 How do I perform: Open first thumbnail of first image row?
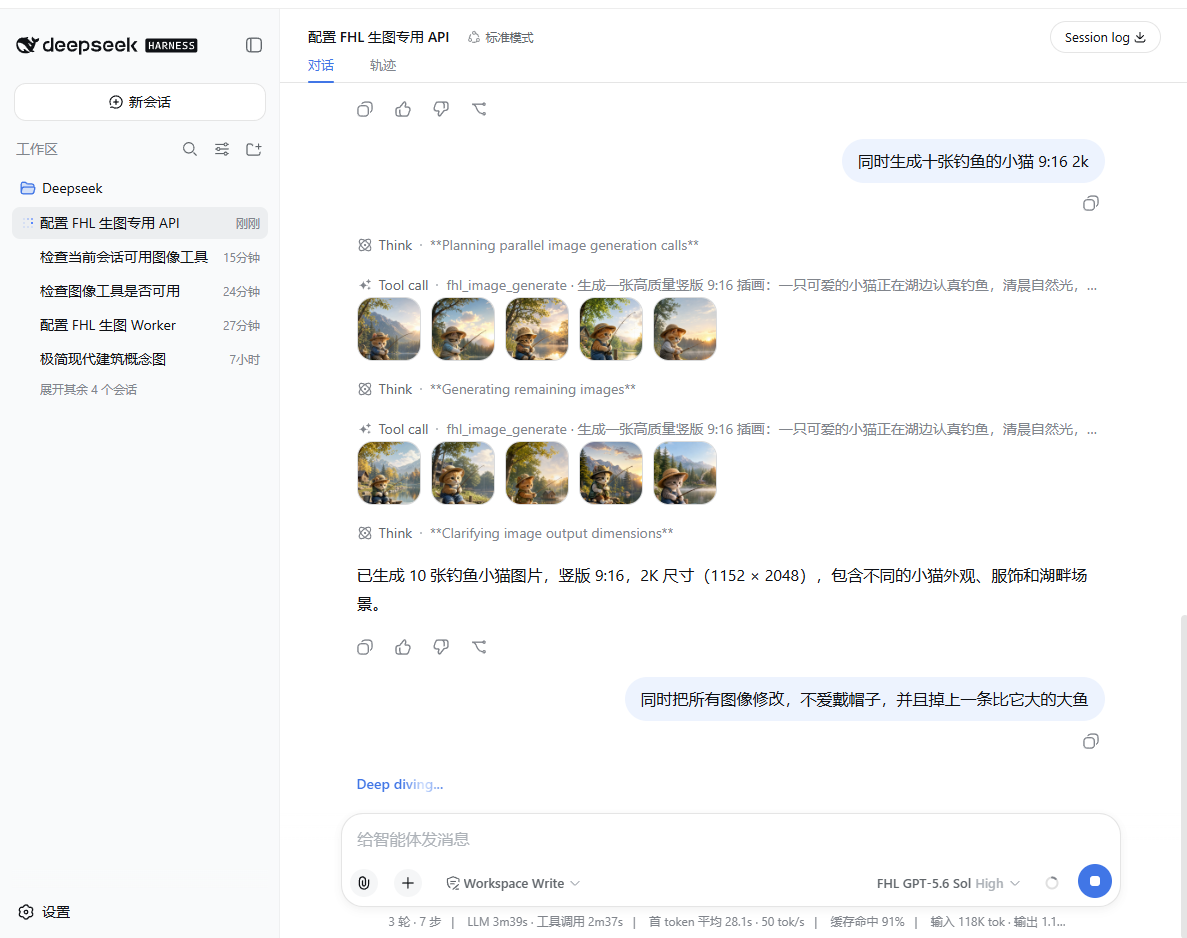click(x=389, y=329)
